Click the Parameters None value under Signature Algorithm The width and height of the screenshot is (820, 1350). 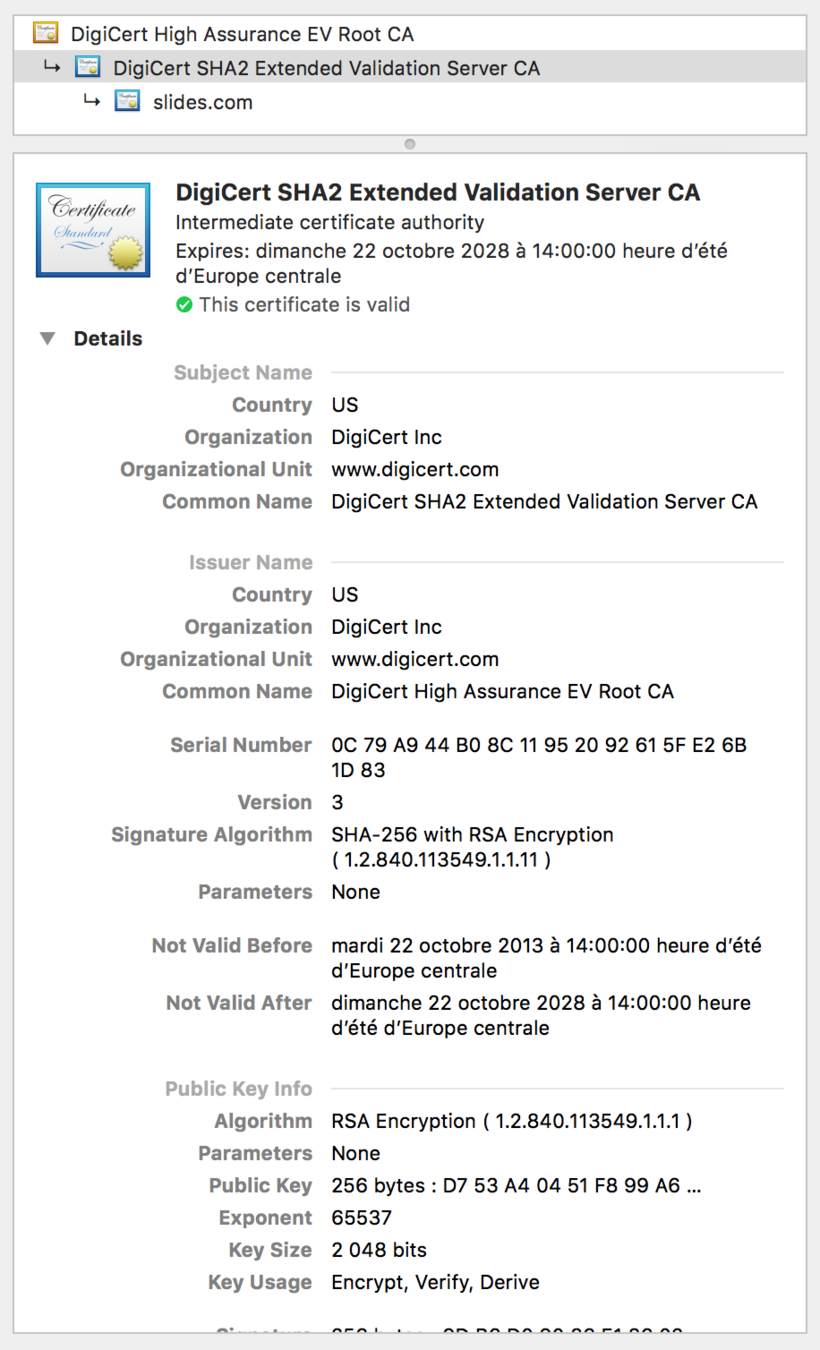coord(356,892)
